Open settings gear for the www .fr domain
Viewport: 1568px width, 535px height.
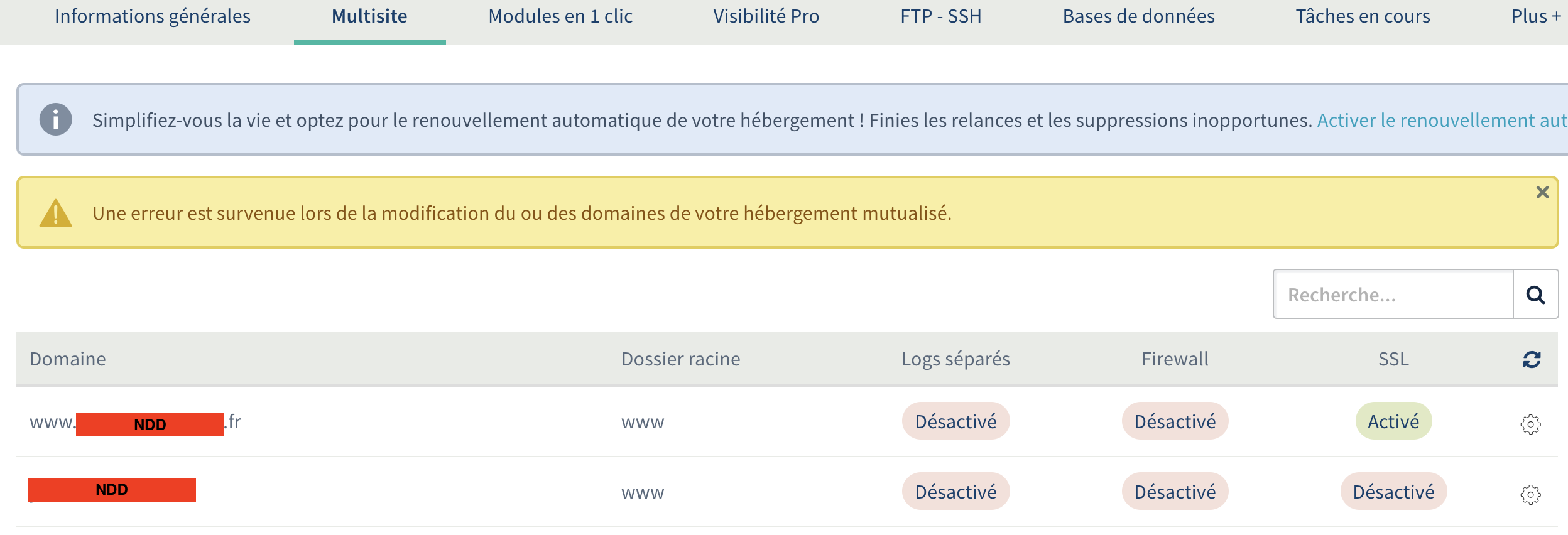pyautogui.click(x=1530, y=424)
